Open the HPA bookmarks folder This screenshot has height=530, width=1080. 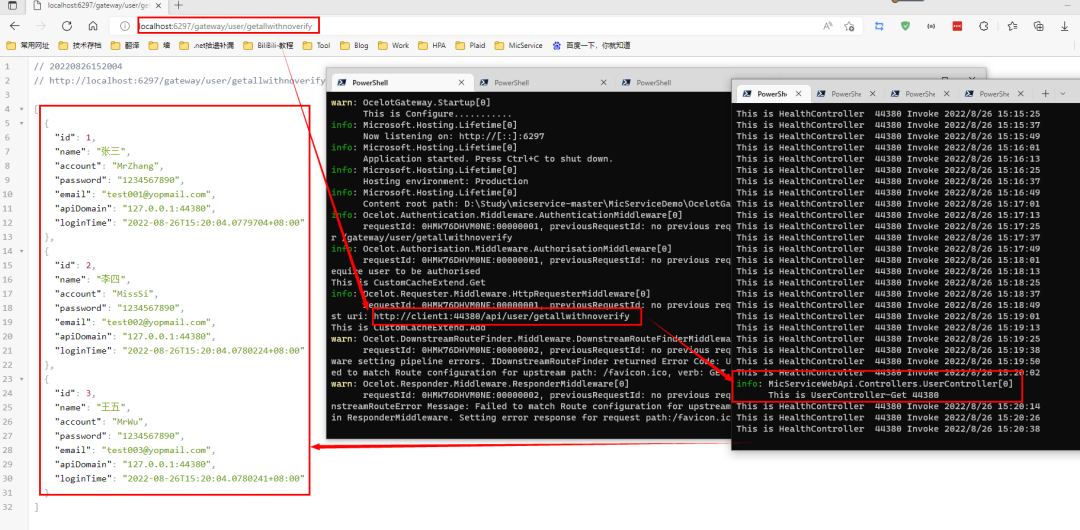click(x=432, y=45)
